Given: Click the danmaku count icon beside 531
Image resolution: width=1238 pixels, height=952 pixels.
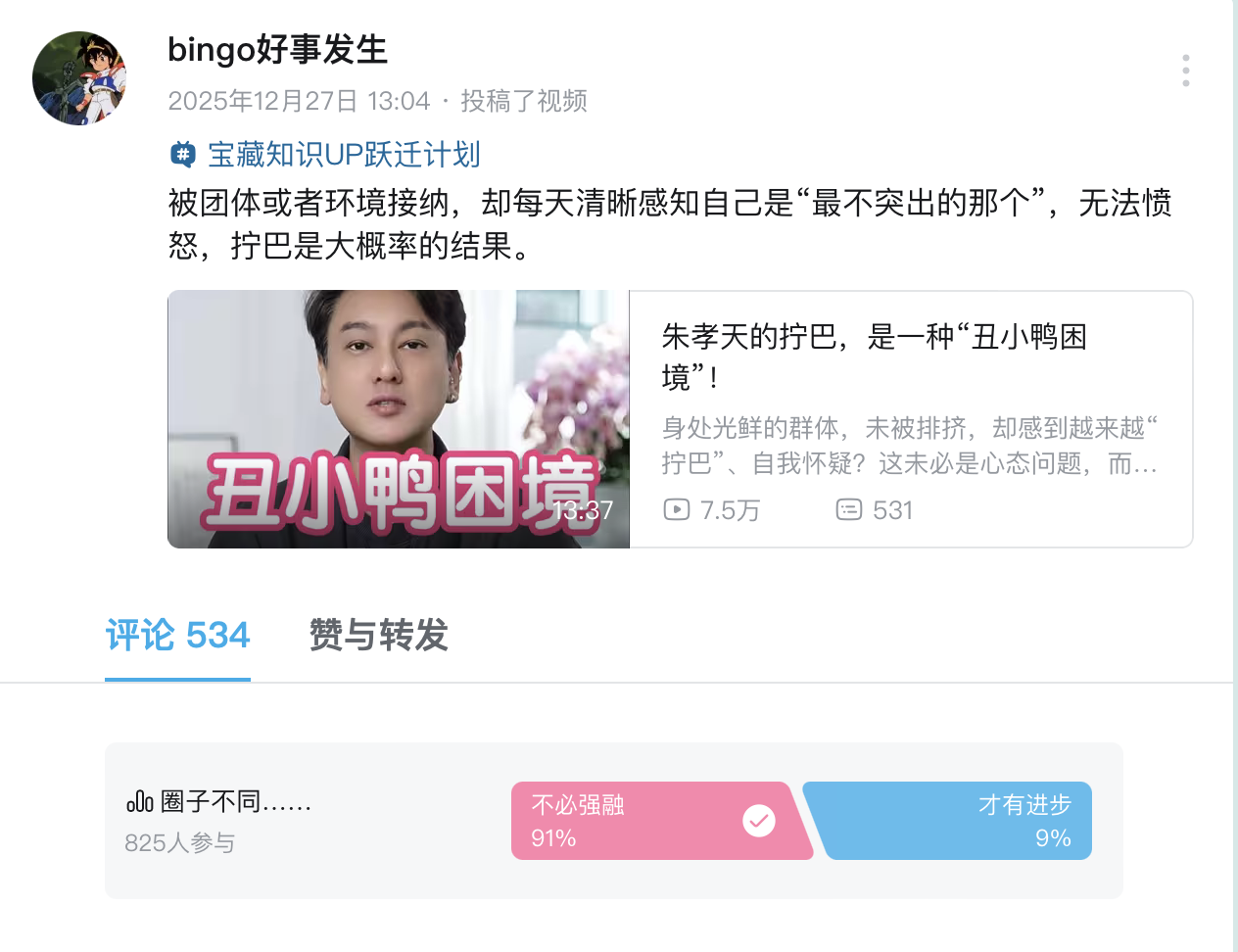Looking at the screenshot, I should [x=848, y=509].
